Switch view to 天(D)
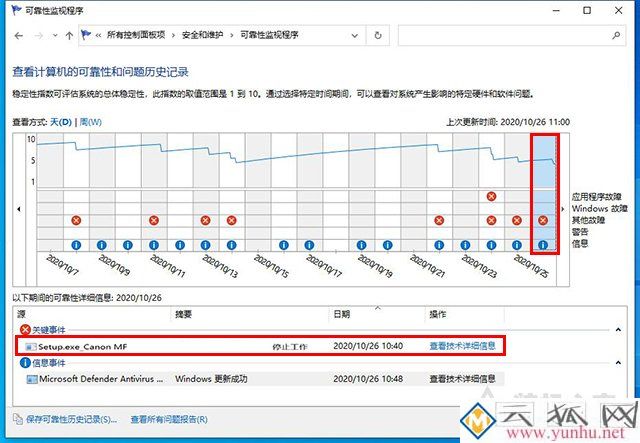Screen dimensions: 640x443 tap(61, 122)
